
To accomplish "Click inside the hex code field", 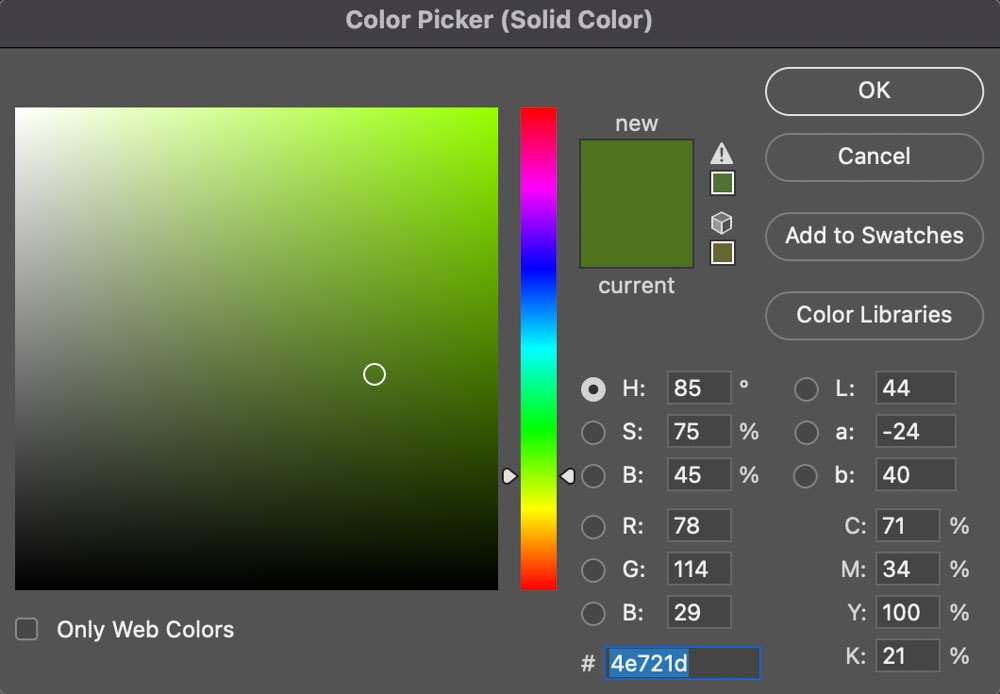I will coord(683,662).
